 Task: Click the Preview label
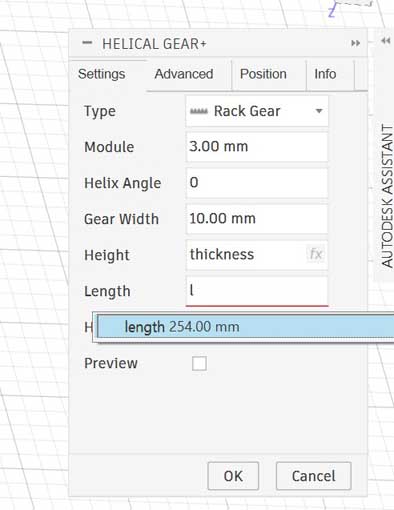pyautogui.click(x=111, y=363)
